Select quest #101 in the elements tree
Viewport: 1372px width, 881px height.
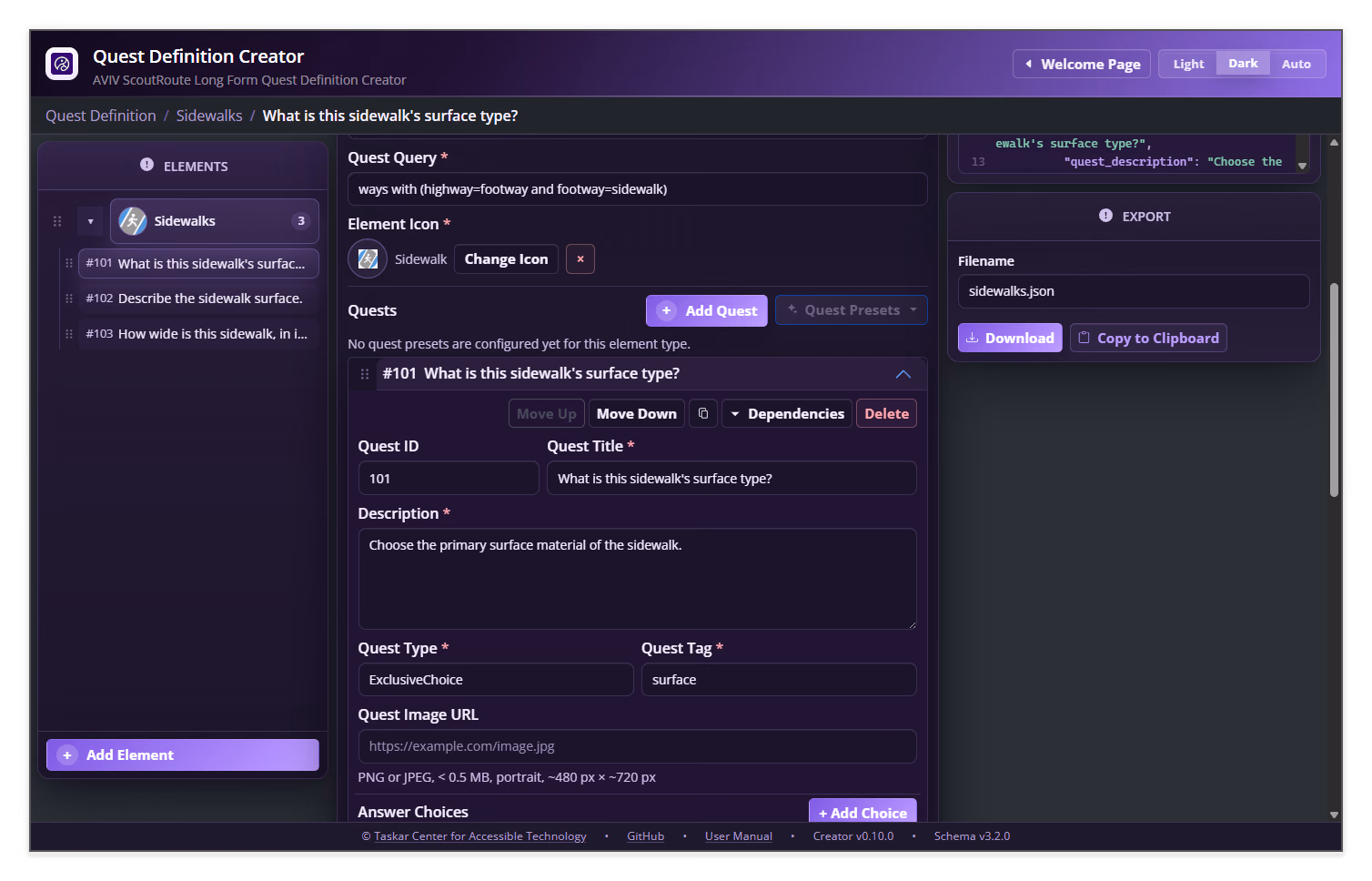(x=198, y=263)
